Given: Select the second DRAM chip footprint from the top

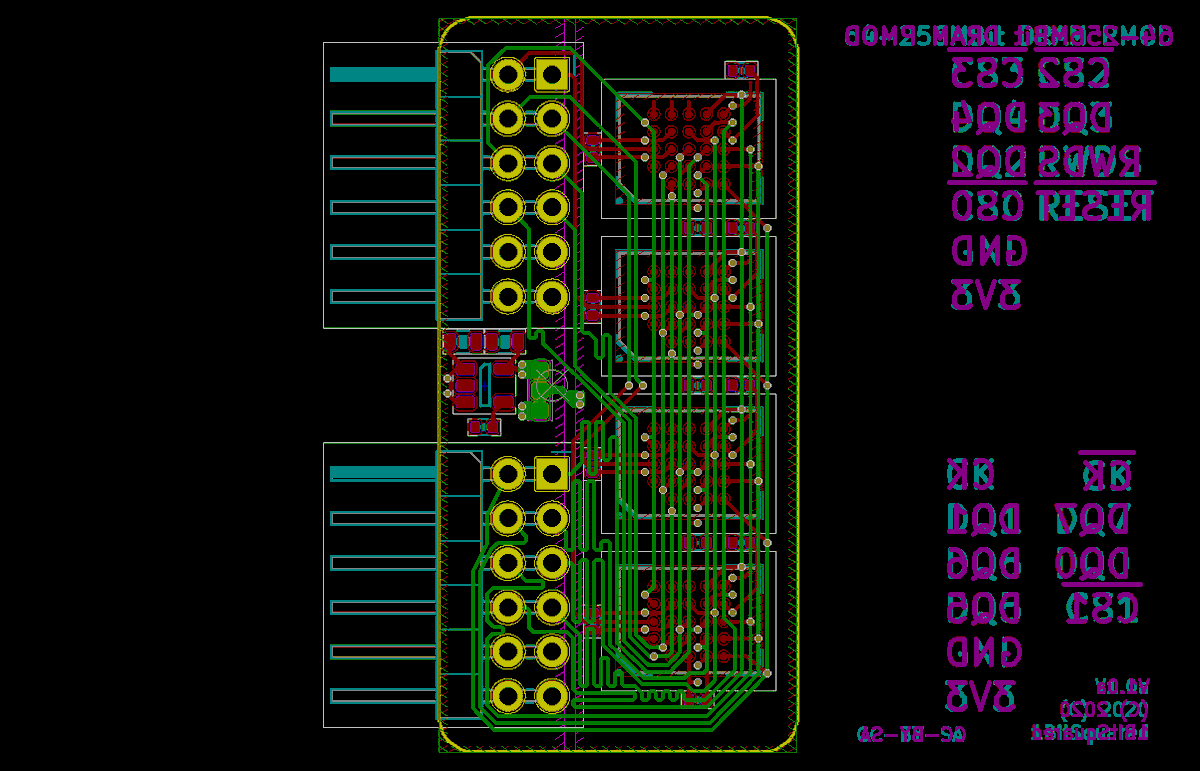Looking at the screenshot, I should point(688,306).
